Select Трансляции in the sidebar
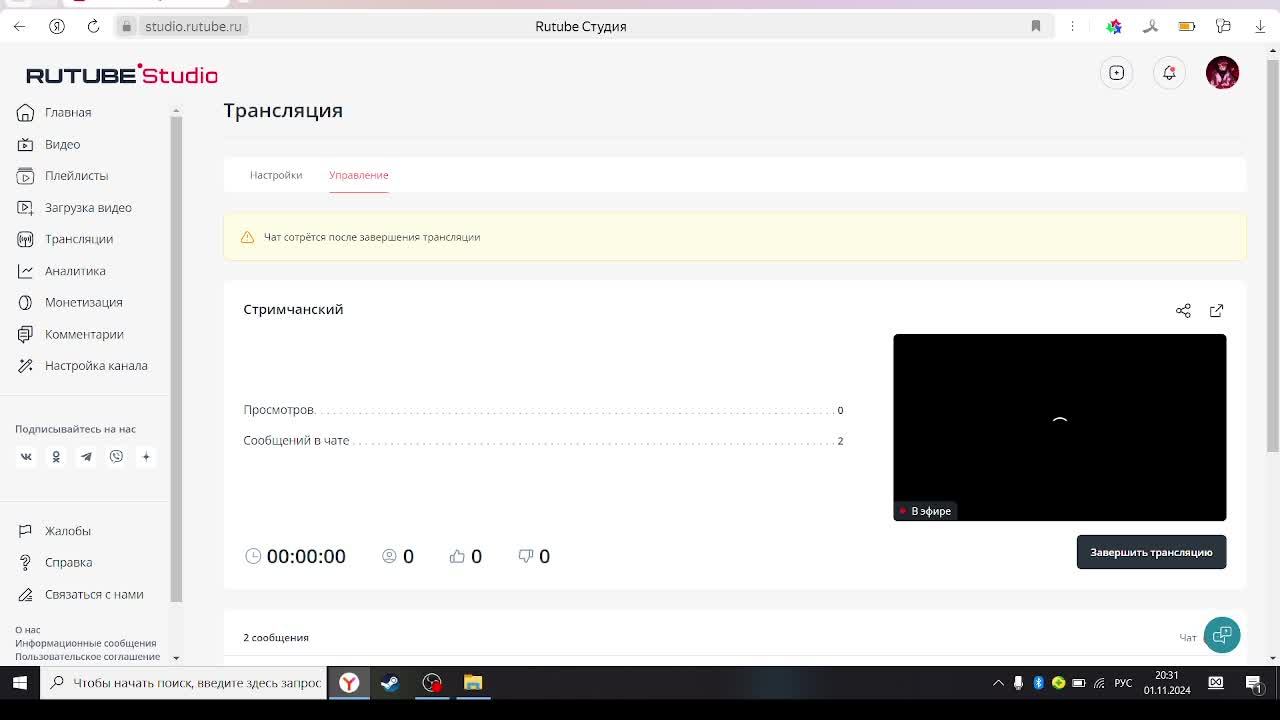Viewport: 1280px width, 720px height. coord(78,239)
